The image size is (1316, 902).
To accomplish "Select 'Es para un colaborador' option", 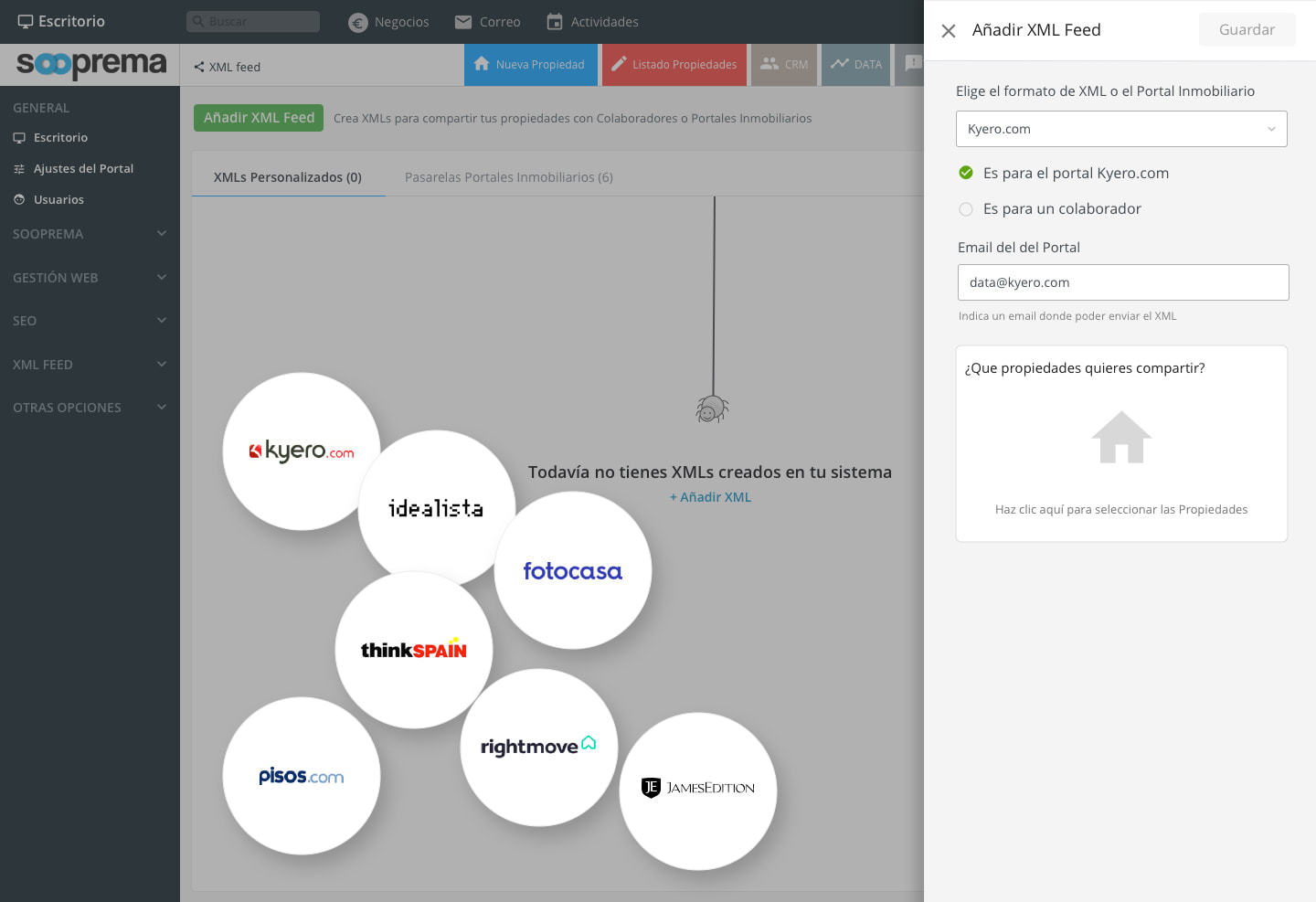I will coord(966,209).
